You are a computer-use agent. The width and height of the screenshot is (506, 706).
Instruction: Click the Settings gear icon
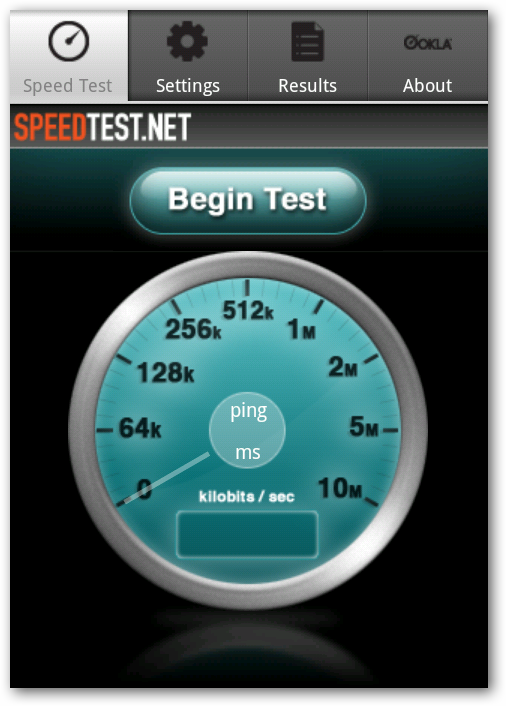tap(187, 41)
